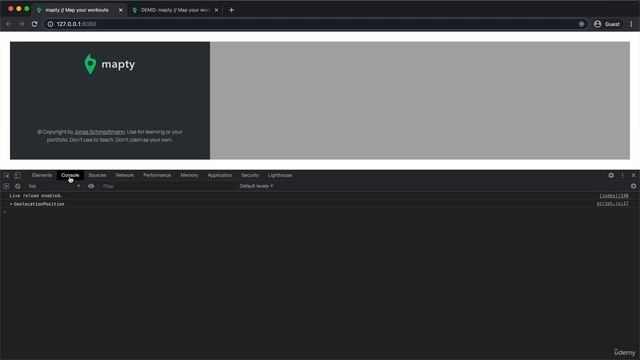
Task: Open the JavaScript context dropdown showing top
Action: pyautogui.click(x=54, y=186)
